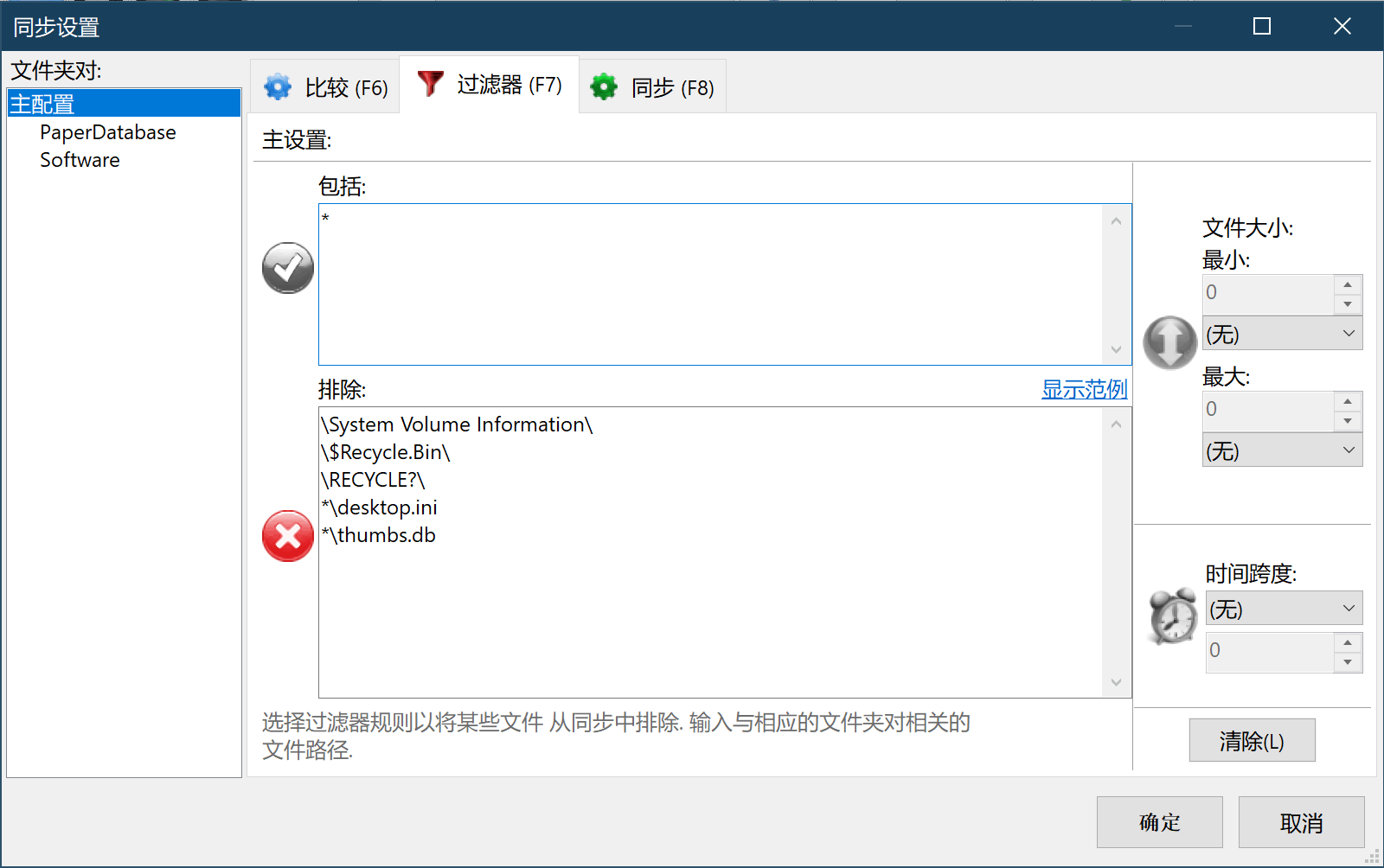This screenshot has width=1384, height=868.
Task: Click the exclude box scroll-down arrow
Action: pyautogui.click(x=1116, y=682)
